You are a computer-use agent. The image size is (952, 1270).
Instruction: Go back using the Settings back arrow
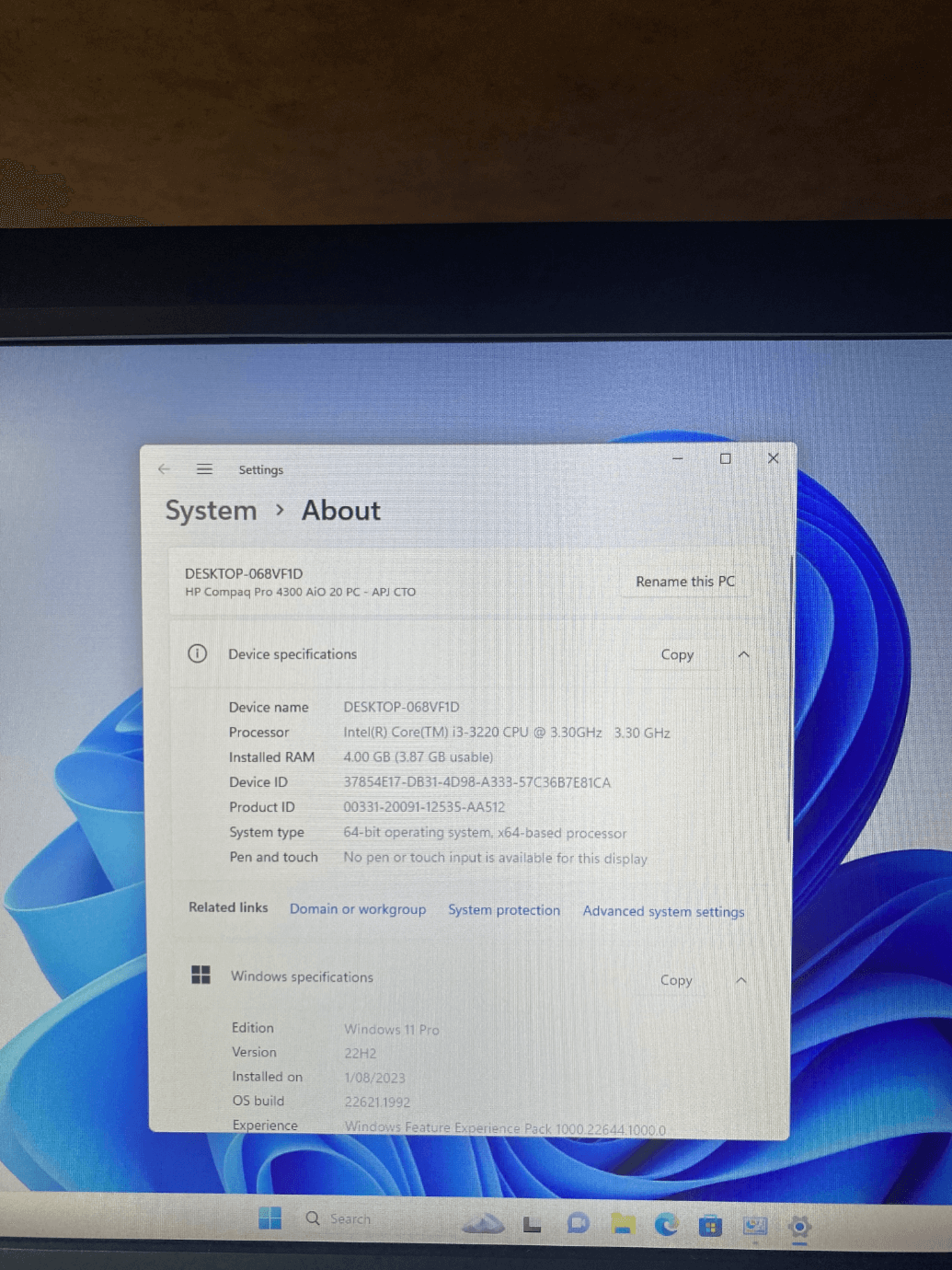164,469
